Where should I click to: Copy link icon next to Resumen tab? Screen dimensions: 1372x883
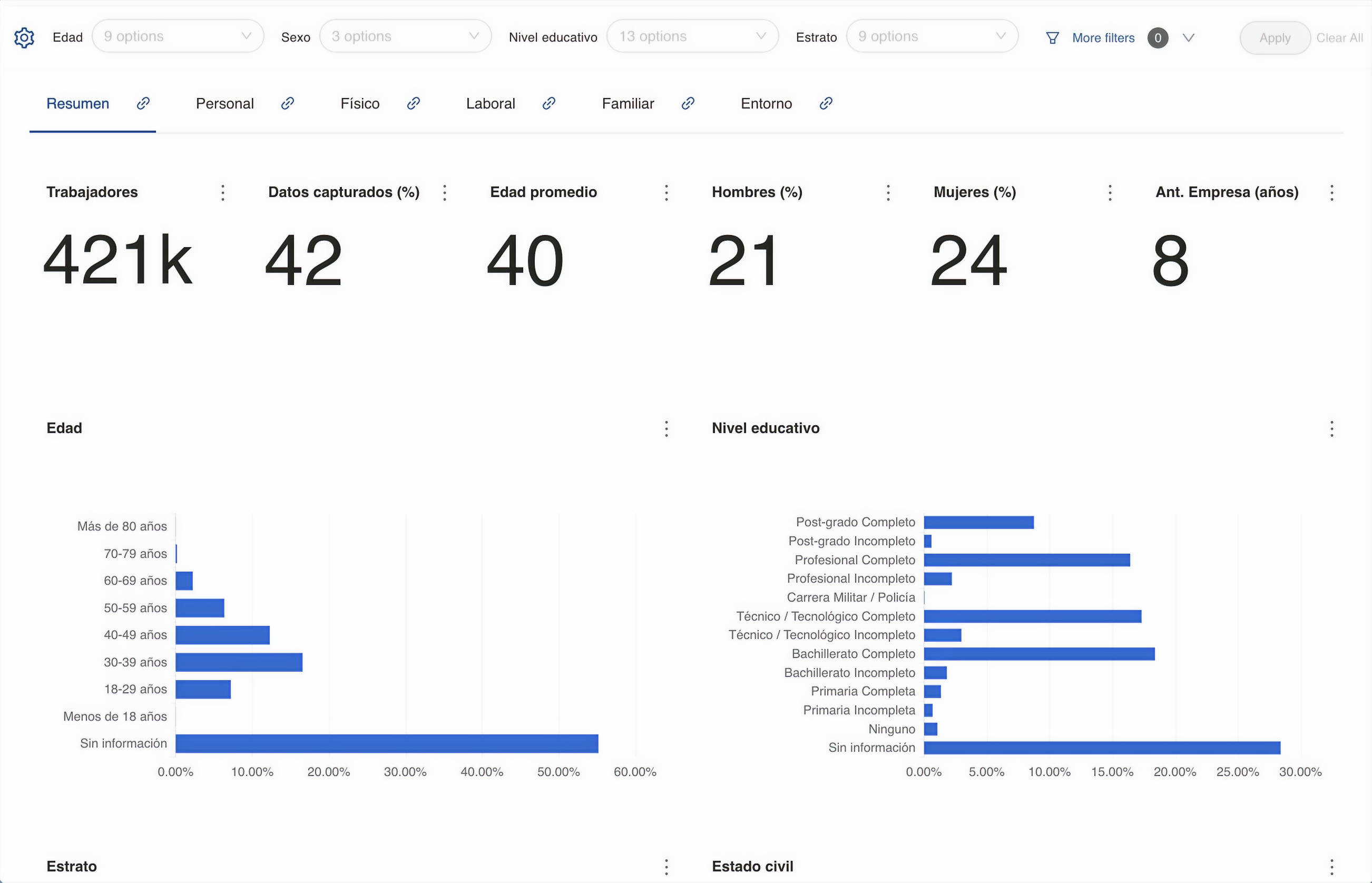tap(143, 103)
